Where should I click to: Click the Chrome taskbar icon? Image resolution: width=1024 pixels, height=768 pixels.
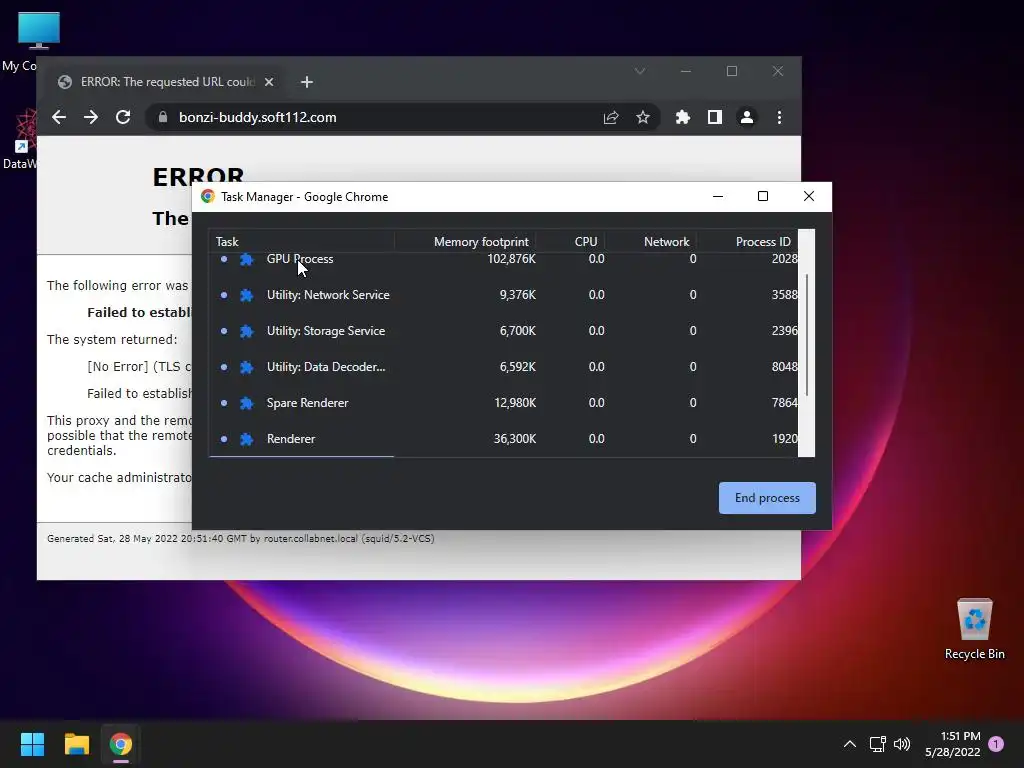(121, 744)
